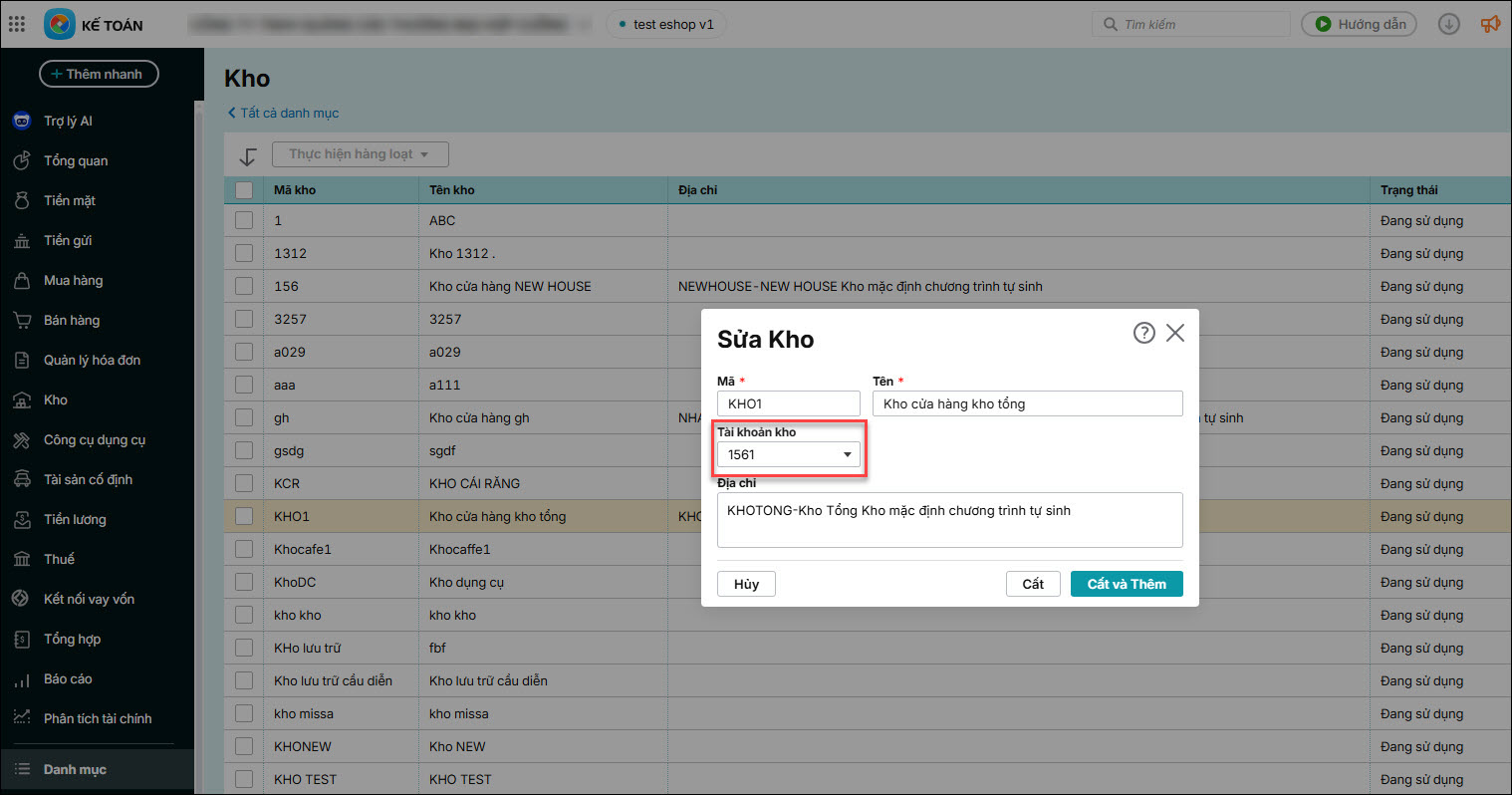This screenshot has height=795, width=1512.
Task: Click the download icon in top bar
Action: point(1448,24)
